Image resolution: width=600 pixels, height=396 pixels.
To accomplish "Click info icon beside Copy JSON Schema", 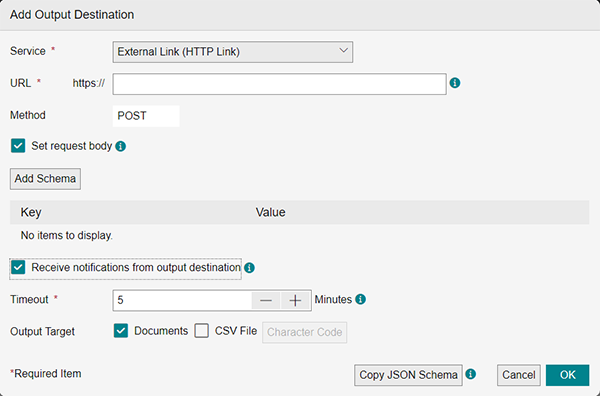I will [x=471, y=374].
